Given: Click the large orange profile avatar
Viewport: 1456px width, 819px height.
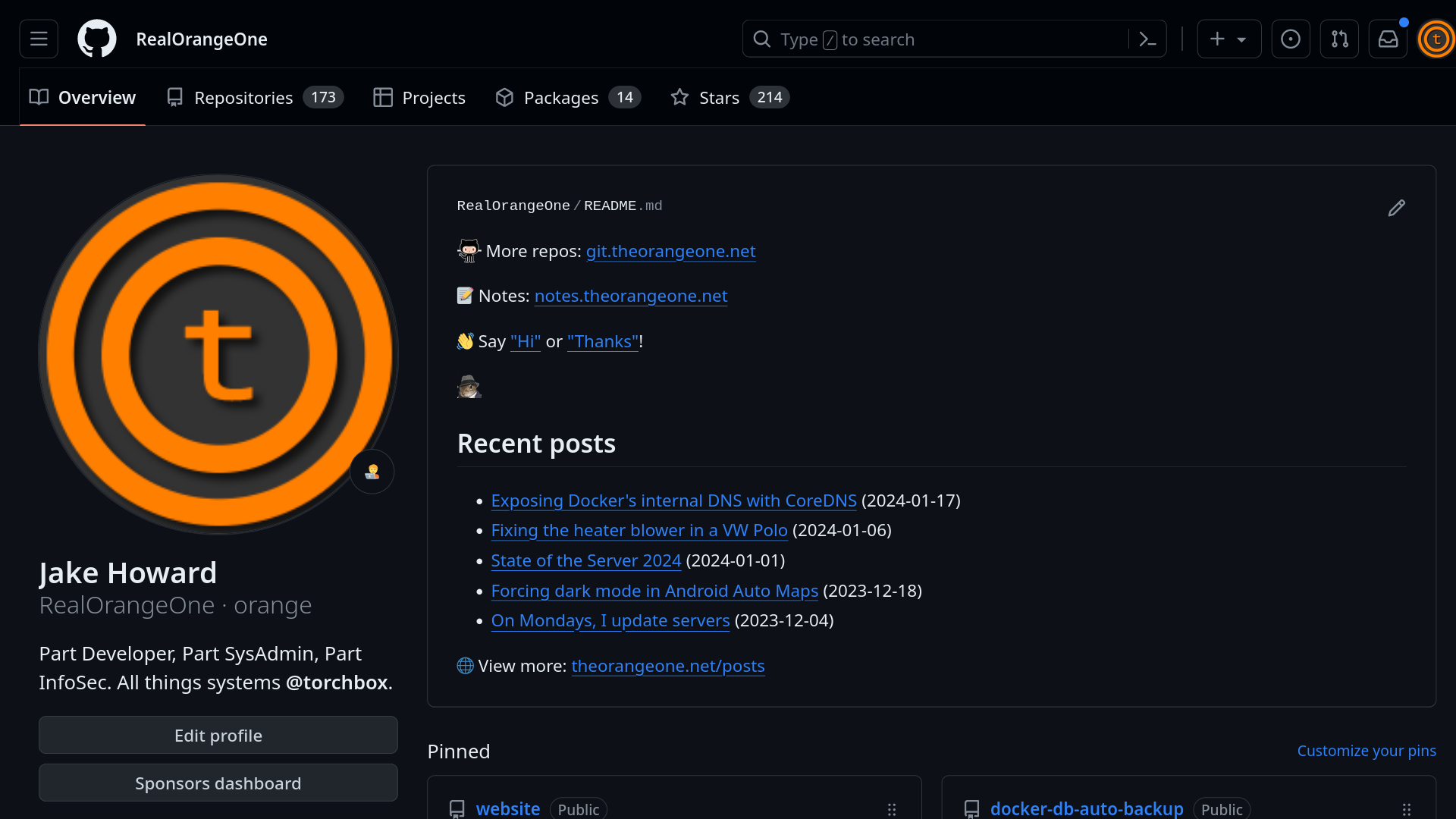Looking at the screenshot, I should tap(218, 354).
